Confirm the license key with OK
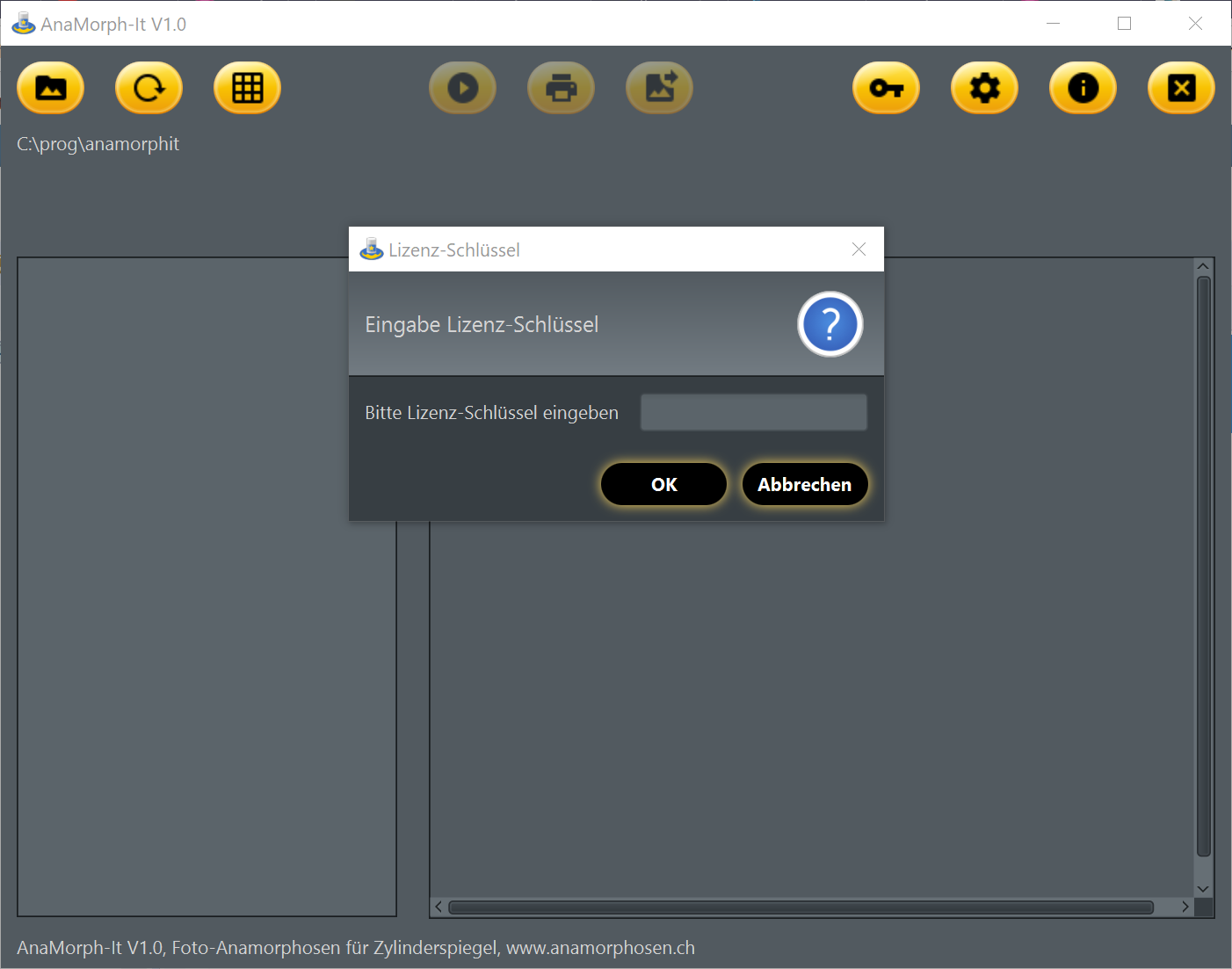Screen dimensions: 1232x969 click(x=664, y=485)
